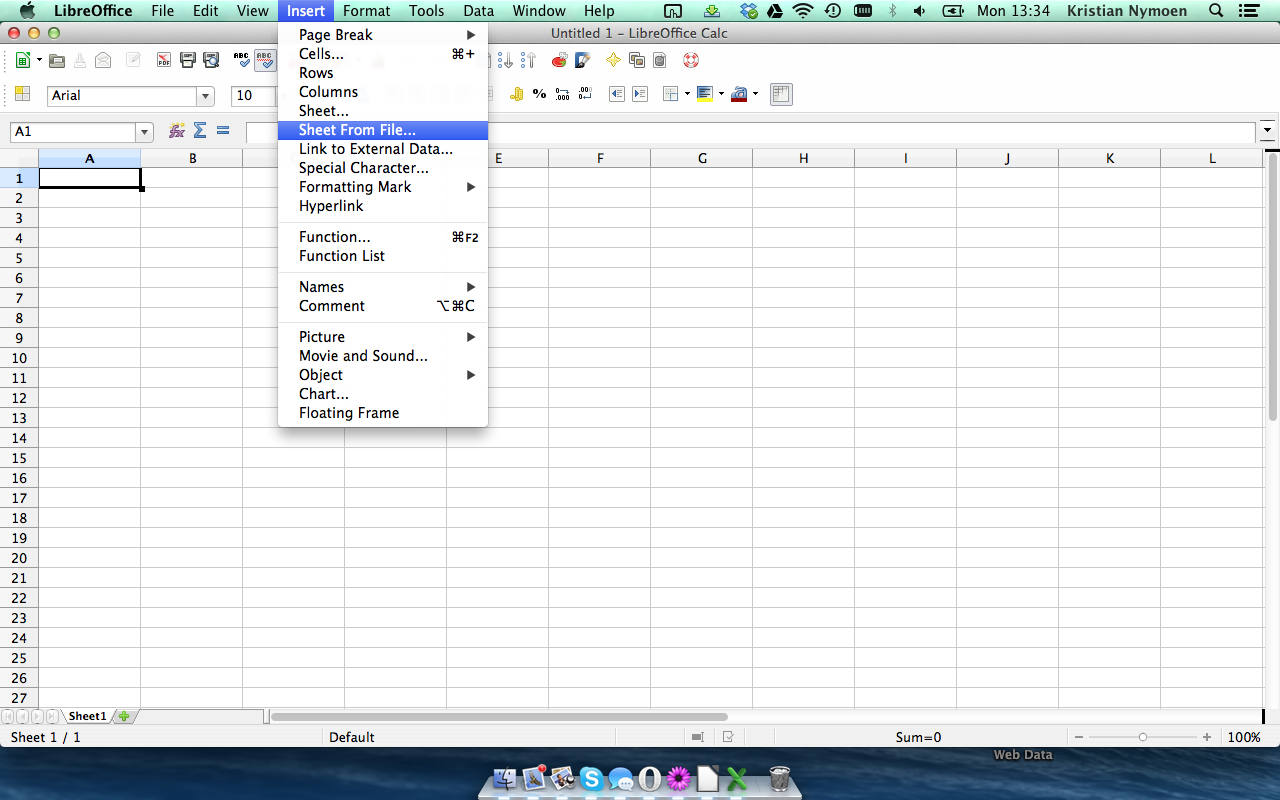Click the Name Box showing A1
This screenshot has height=800, width=1280.
pos(72,132)
